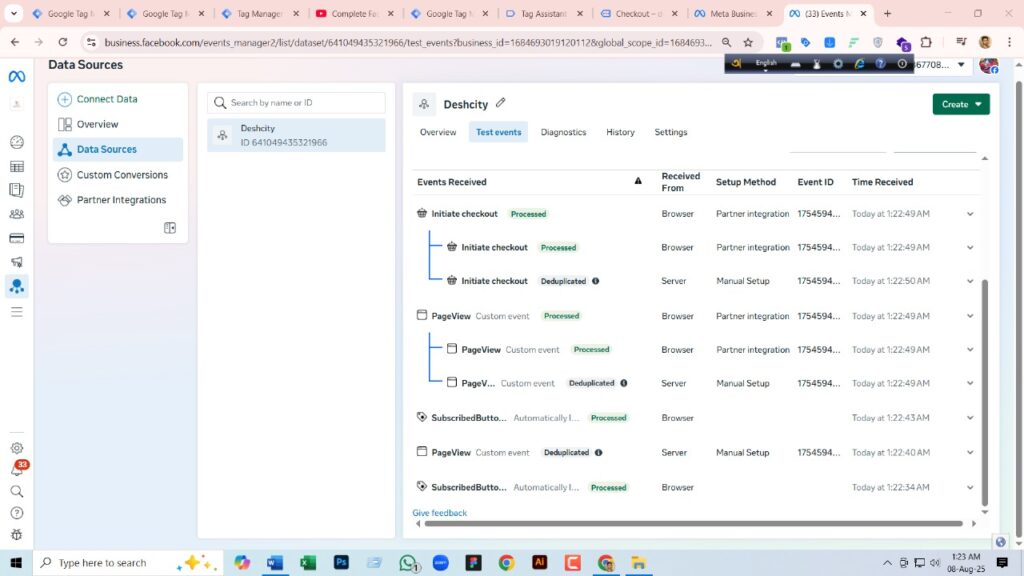Expand the top PageView Processed row
The height and width of the screenshot is (576, 1024).
click(x=970, y=316)
